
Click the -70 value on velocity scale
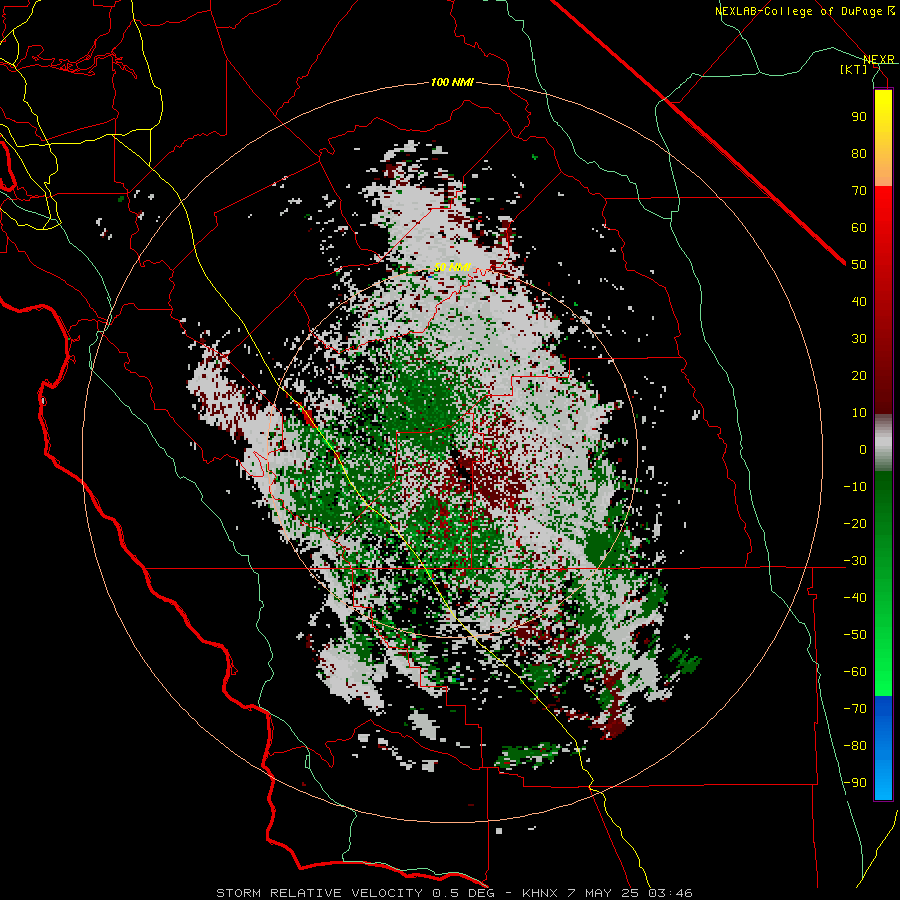click(x=855, y=709)
